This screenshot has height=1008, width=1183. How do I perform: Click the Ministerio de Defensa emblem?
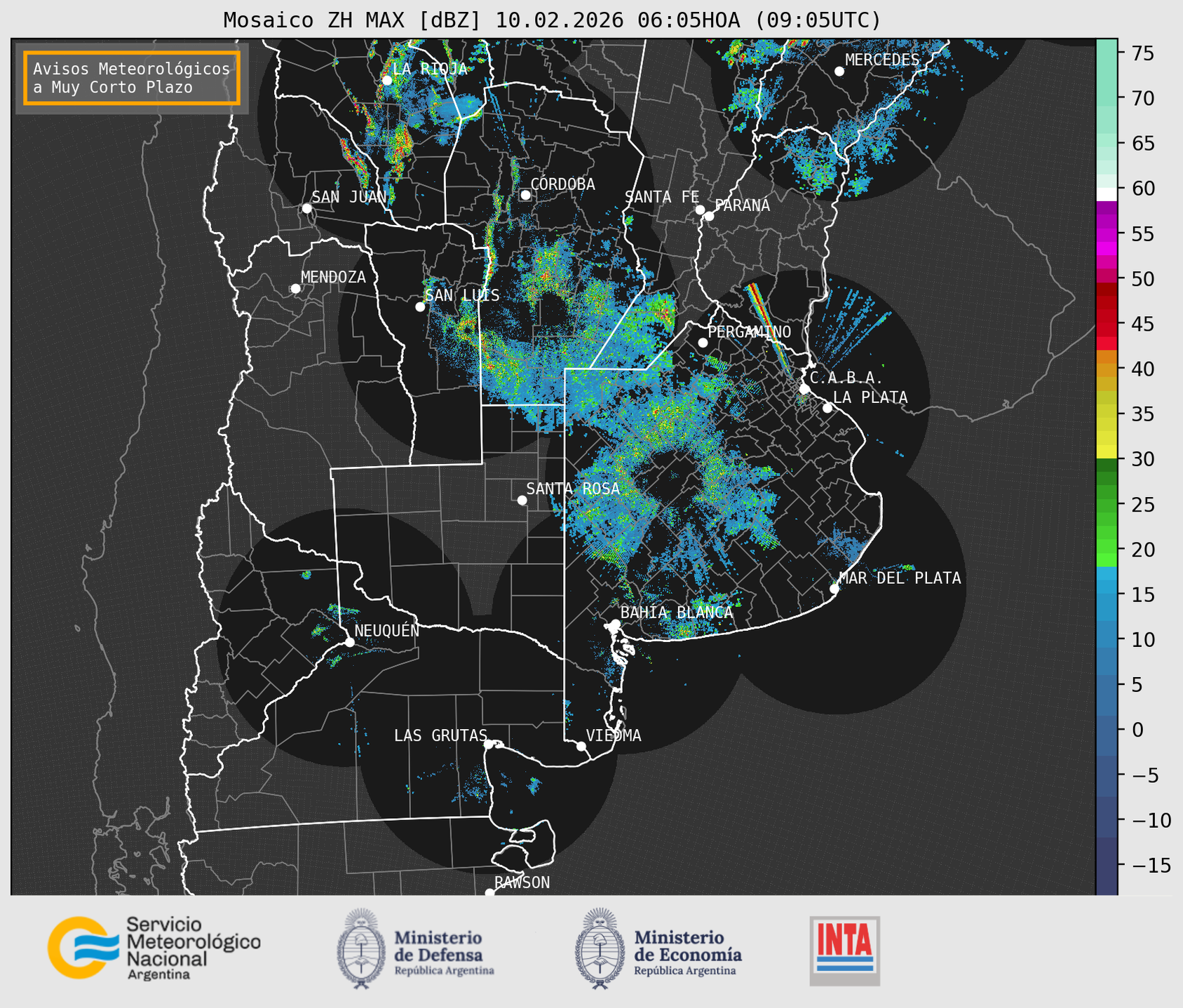(360, 948)
